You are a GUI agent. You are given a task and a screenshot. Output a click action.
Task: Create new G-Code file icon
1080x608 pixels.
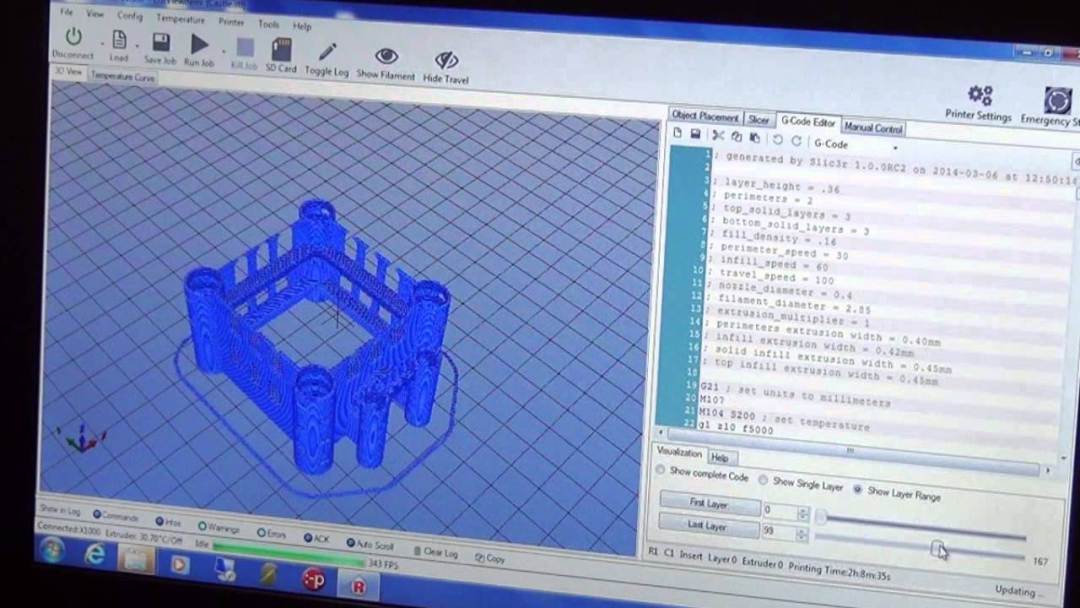tap(678, 133)
